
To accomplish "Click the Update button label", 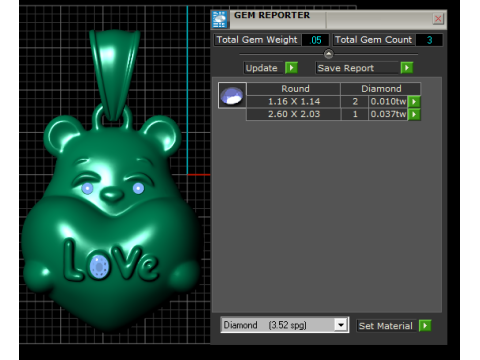I will click(x=262, y=68).
